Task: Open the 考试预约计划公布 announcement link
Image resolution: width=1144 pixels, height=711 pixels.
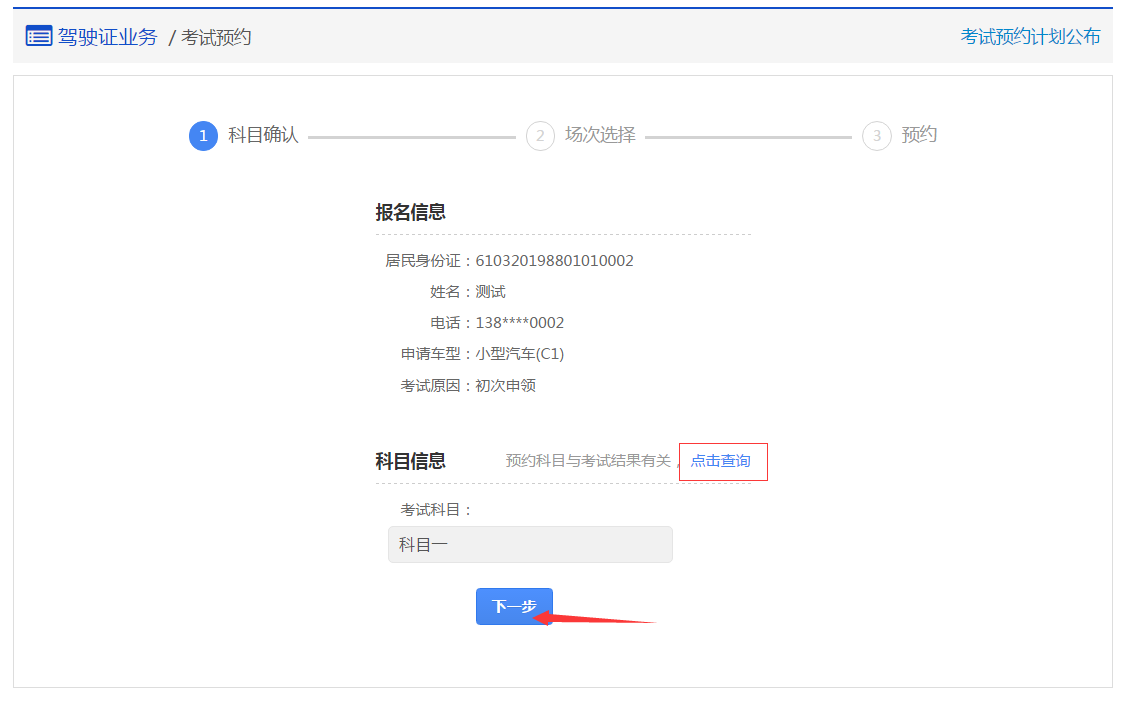Action: click(x=1031, y=37)
